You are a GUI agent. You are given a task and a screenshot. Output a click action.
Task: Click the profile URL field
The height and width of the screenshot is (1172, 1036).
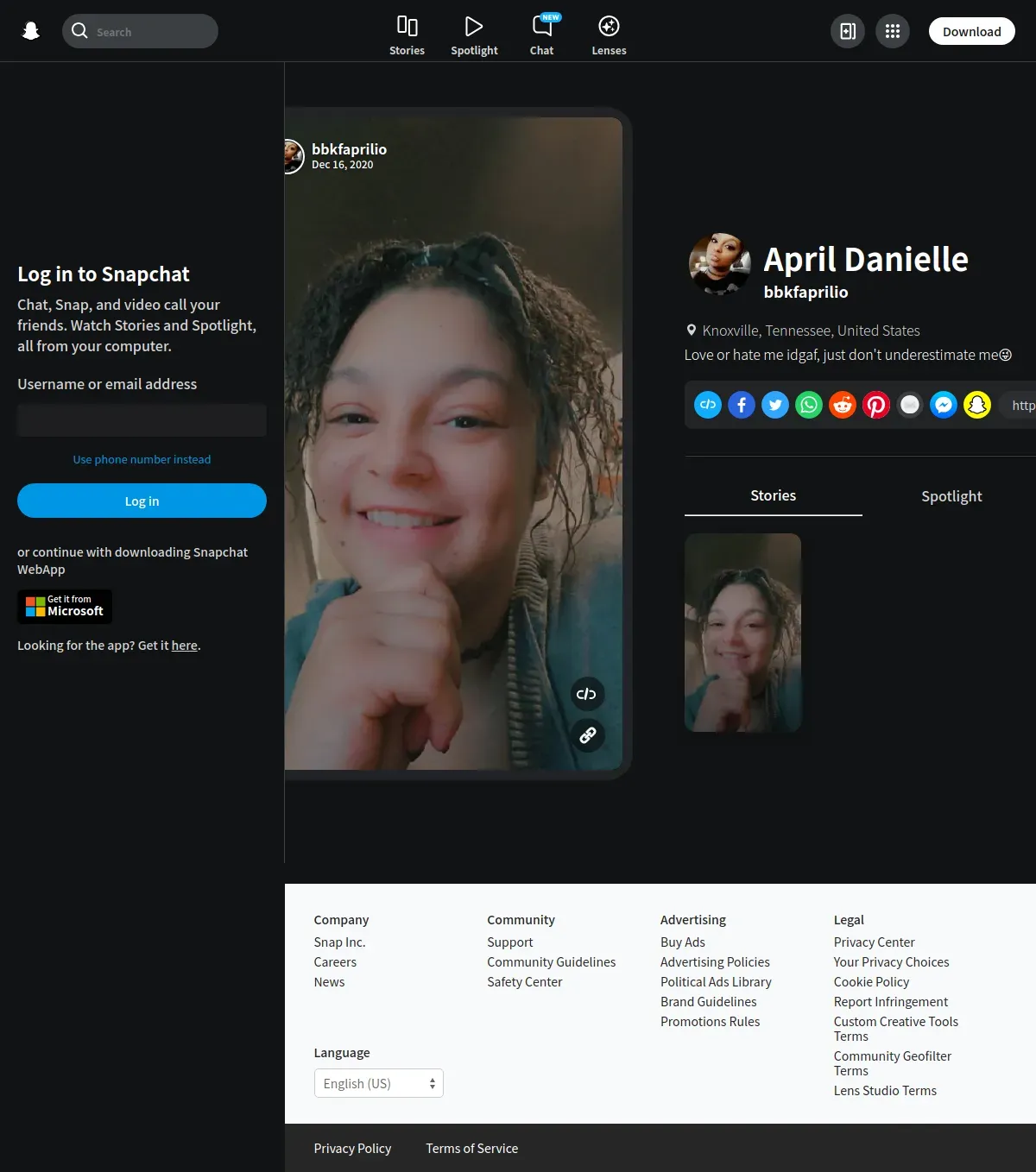pos(1018,405)
